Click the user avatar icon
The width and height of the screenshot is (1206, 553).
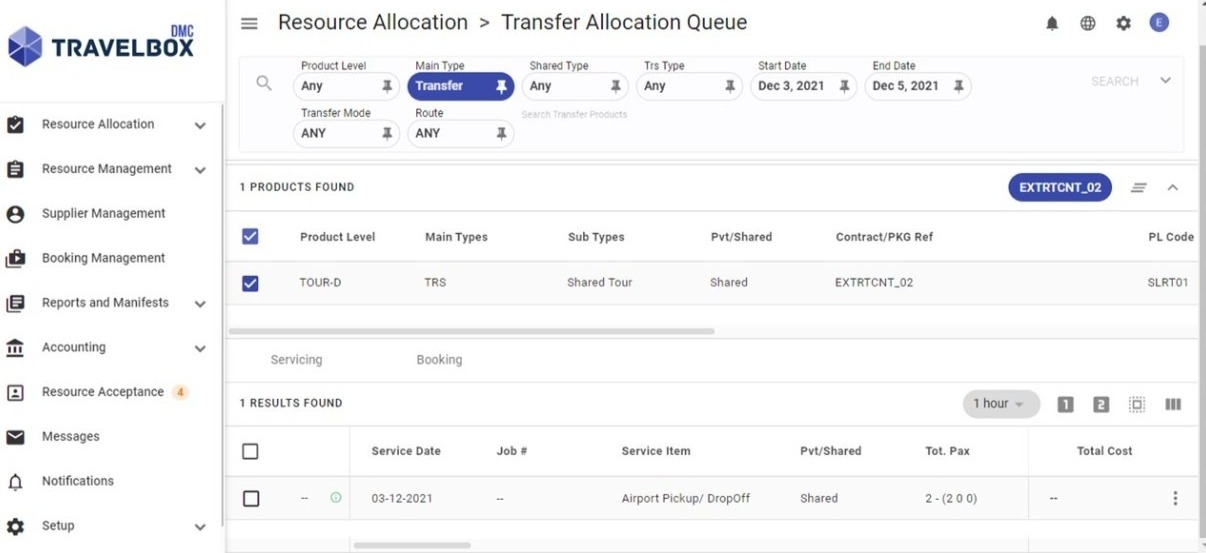1159,23
